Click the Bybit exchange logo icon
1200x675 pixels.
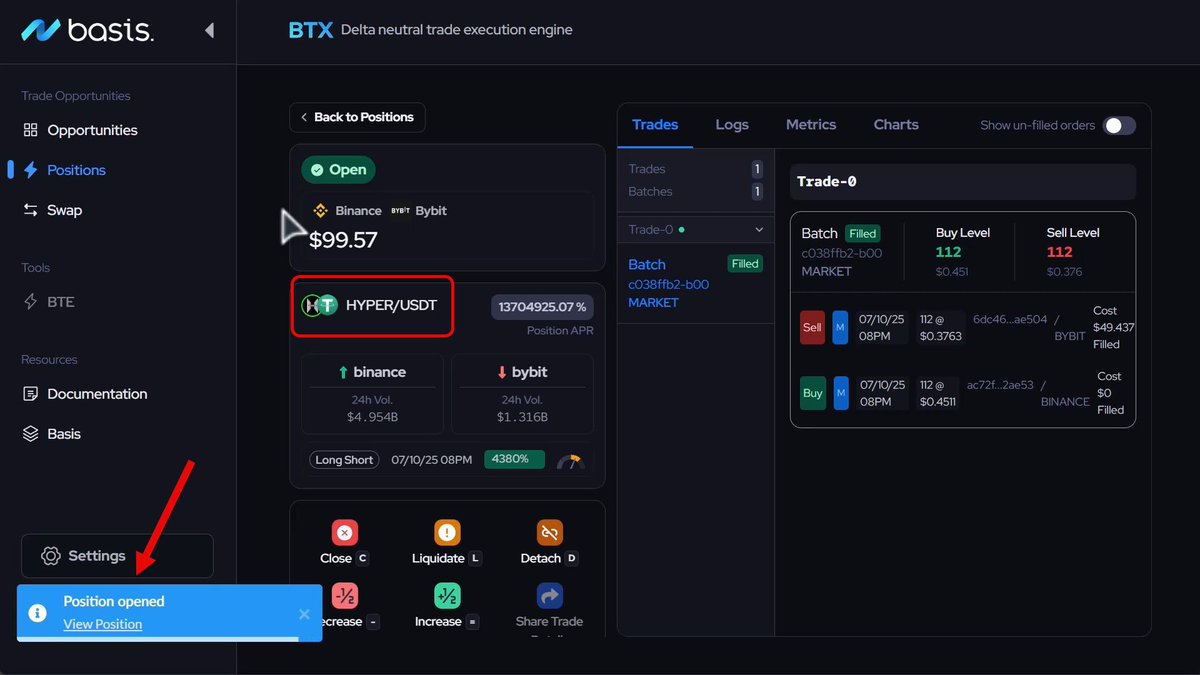coord(400,211)
